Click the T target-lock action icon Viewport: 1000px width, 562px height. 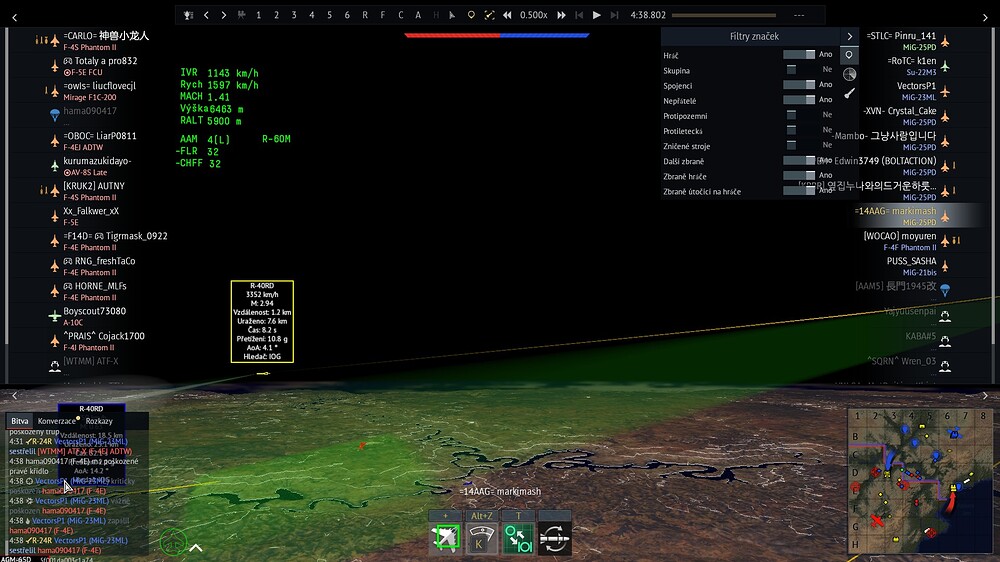pyautogui.click(x=518, y=538)
